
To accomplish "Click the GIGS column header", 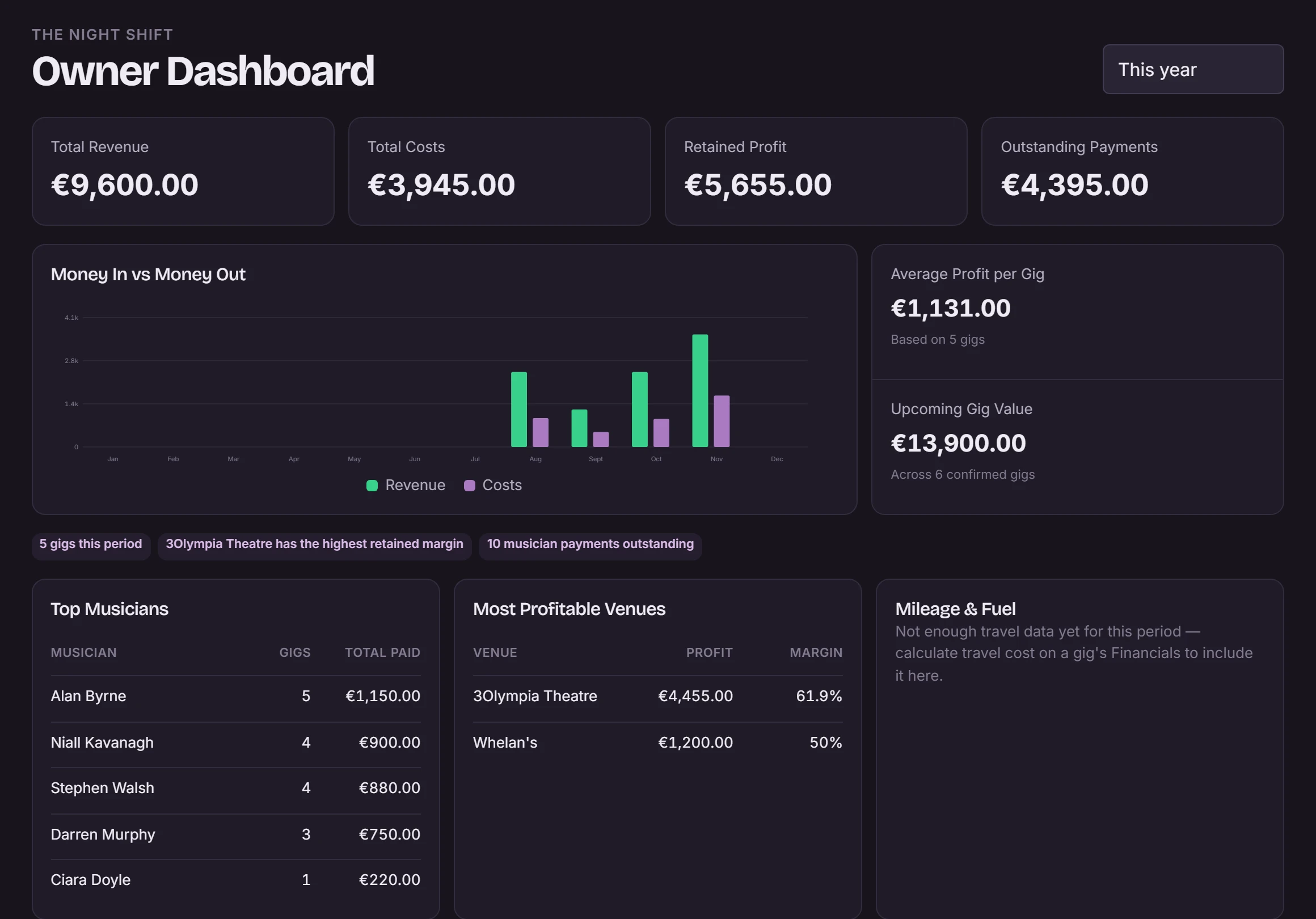I will tap(294, 653).
